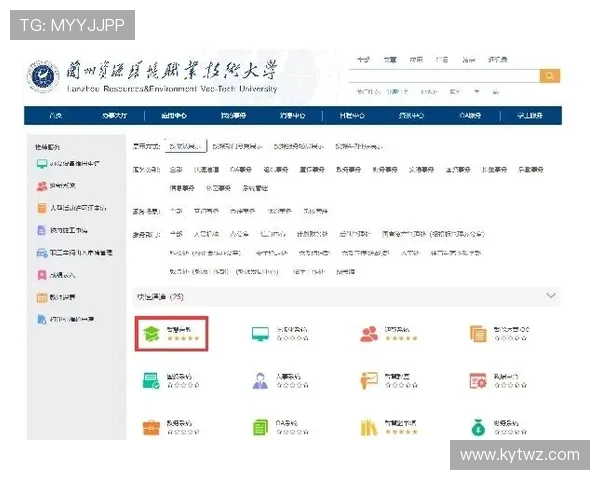Select the outlined chip in the display-mode filter row

(186, 146)
